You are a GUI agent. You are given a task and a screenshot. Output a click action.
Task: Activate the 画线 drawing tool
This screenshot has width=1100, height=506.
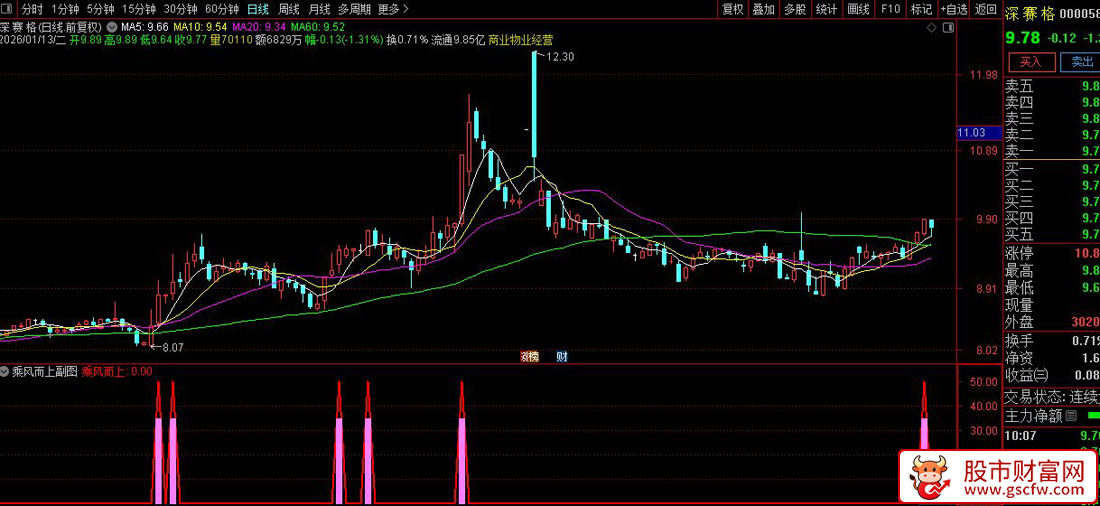pyautogui.click(x=858, y=9)
